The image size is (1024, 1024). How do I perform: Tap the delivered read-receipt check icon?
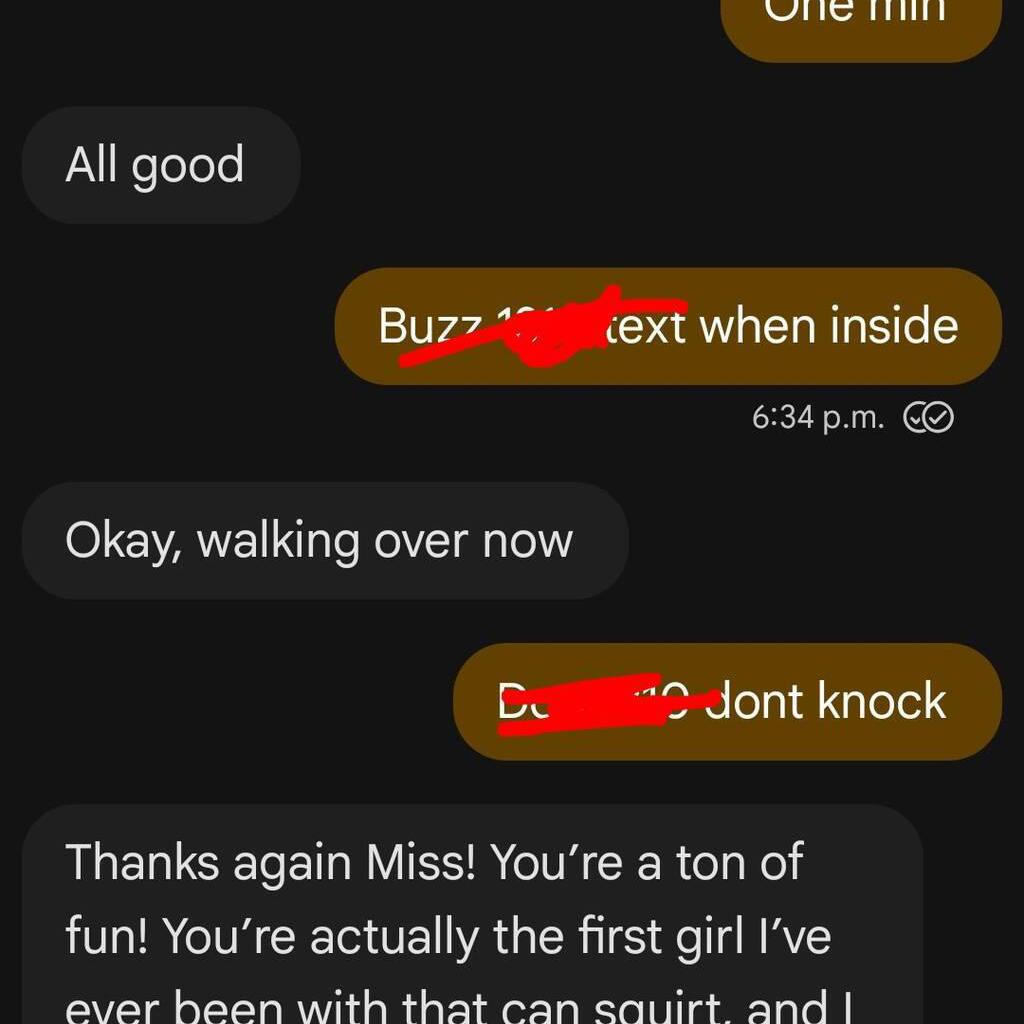[x=928, y=417]
